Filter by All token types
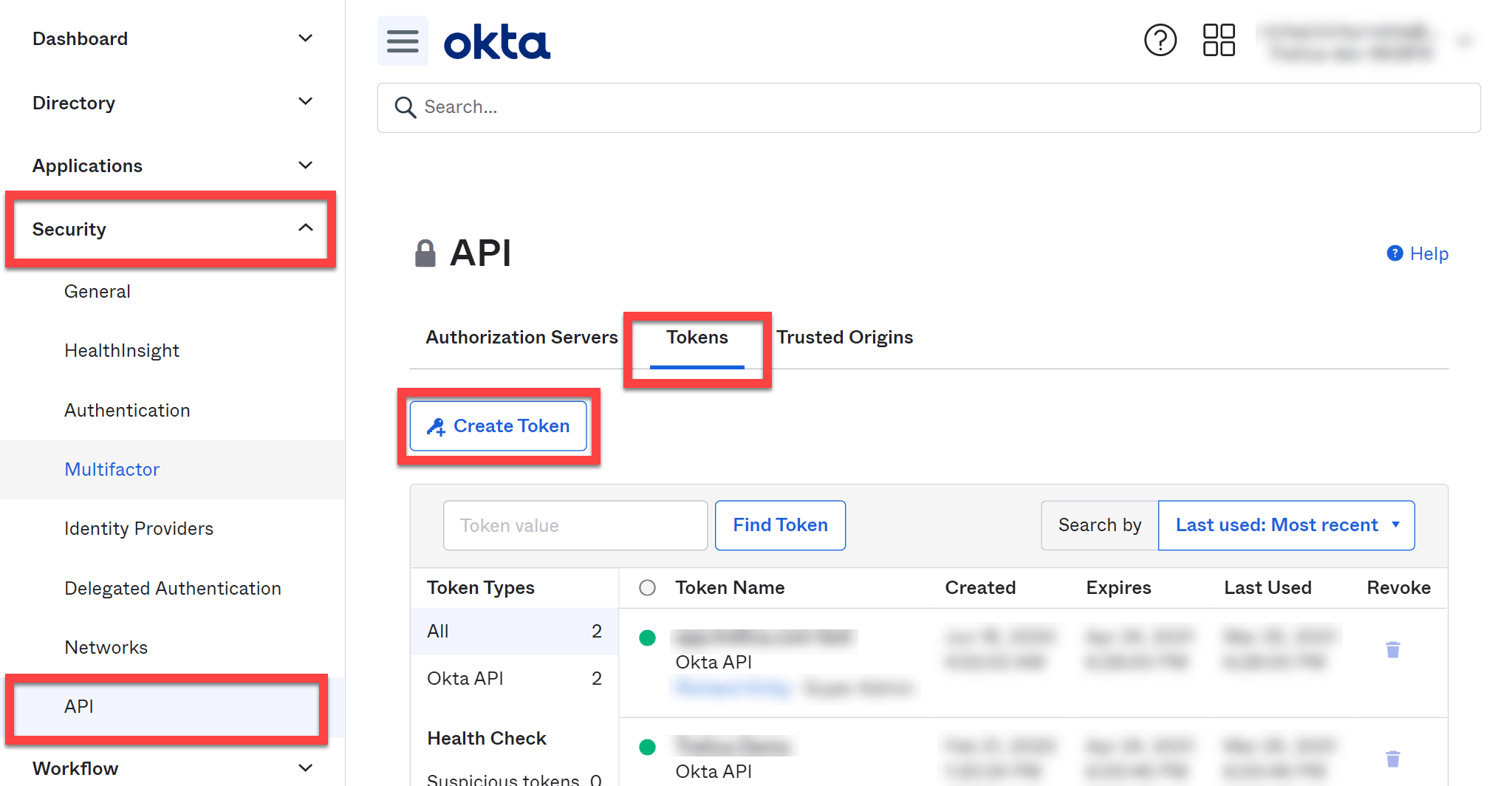The height and width of the screenshot is (786, 1512). [514, 632]
